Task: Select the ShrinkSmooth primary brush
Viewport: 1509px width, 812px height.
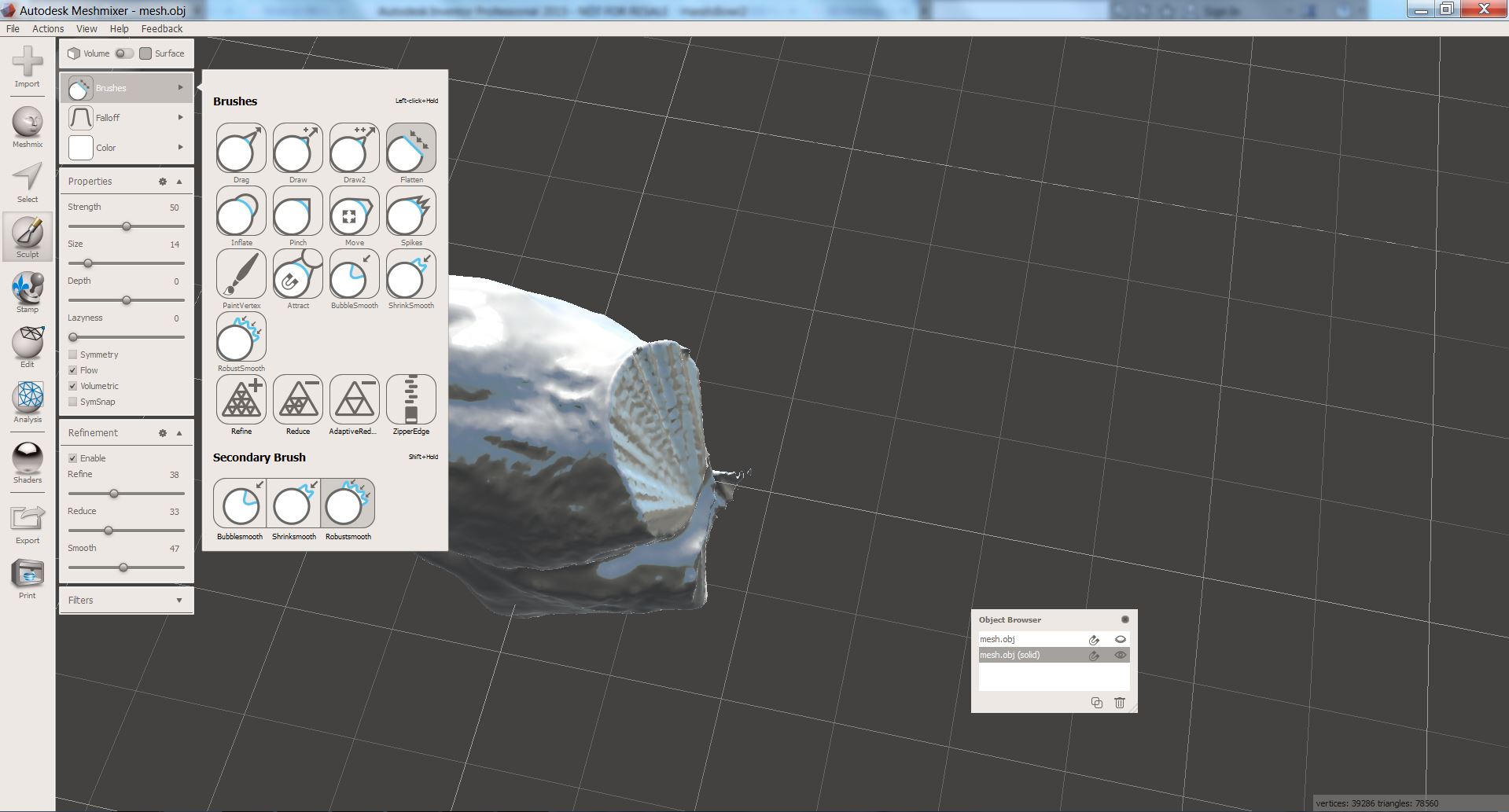Action: coord(410,274)
